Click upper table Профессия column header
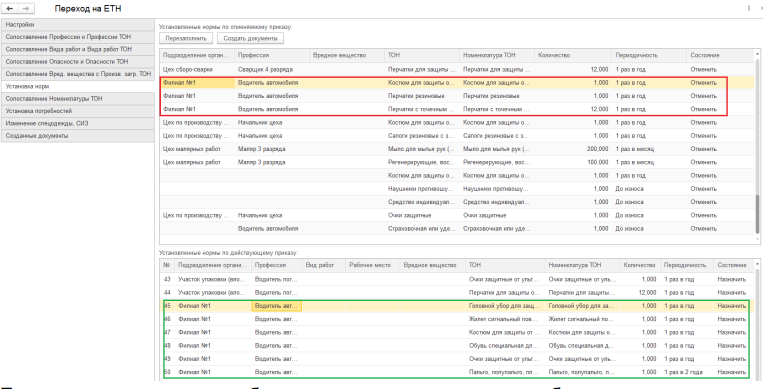774x389 pixels. tap(272, 55)
